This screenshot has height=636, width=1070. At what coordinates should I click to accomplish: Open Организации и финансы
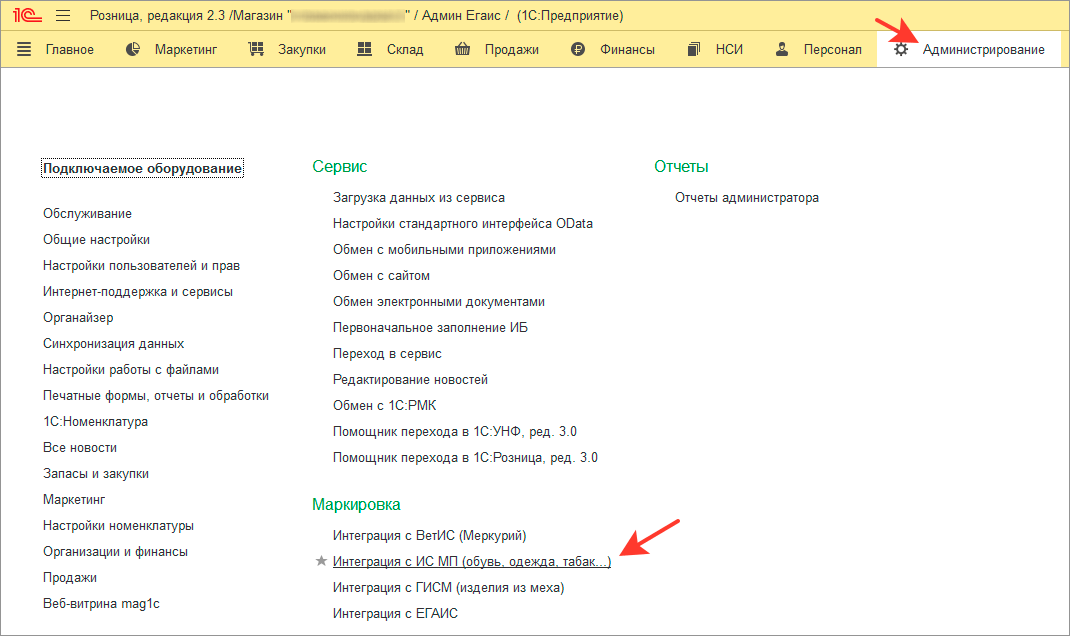(115, 551)
